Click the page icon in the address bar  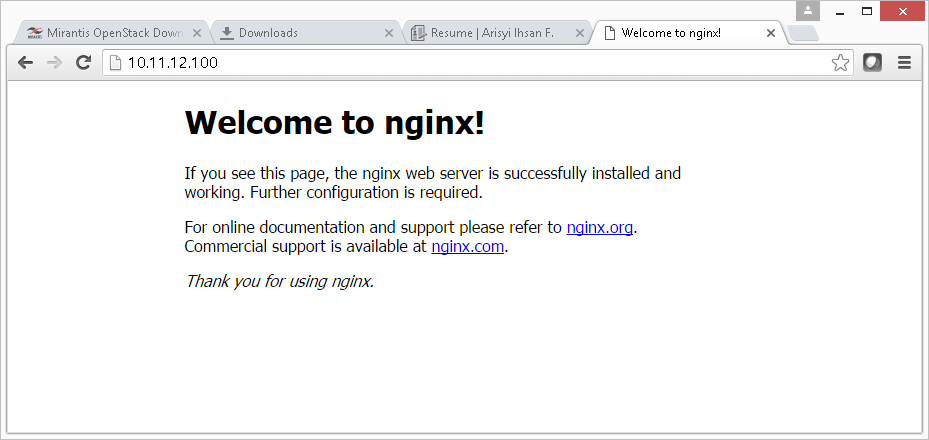tap(115, 62)
